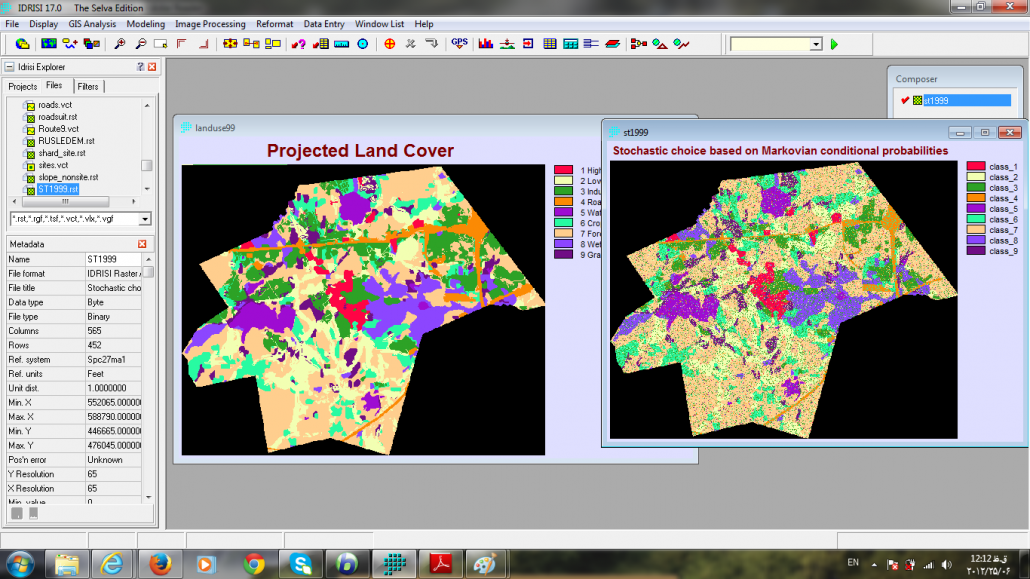
Task: Toggle visibility checkmark of st1999 layer in Composer
Action: 905,100
